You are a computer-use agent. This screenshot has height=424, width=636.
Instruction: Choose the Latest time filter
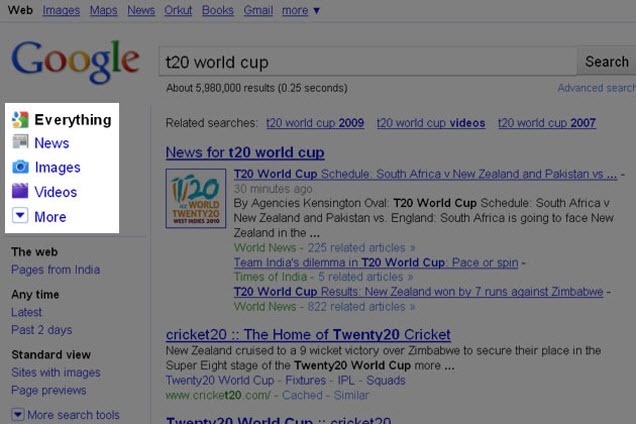click(x=26, y=312)
